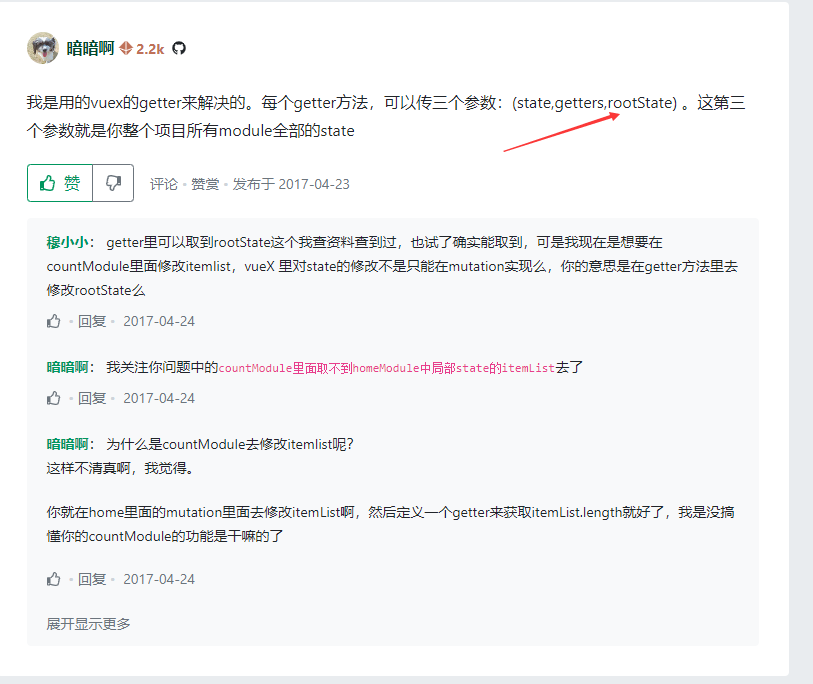Image resolution: width=813 pixels, height=684 pixels.
Task: Reply to 穆小小's comment via 回复
Action: (x=92, y=322)
